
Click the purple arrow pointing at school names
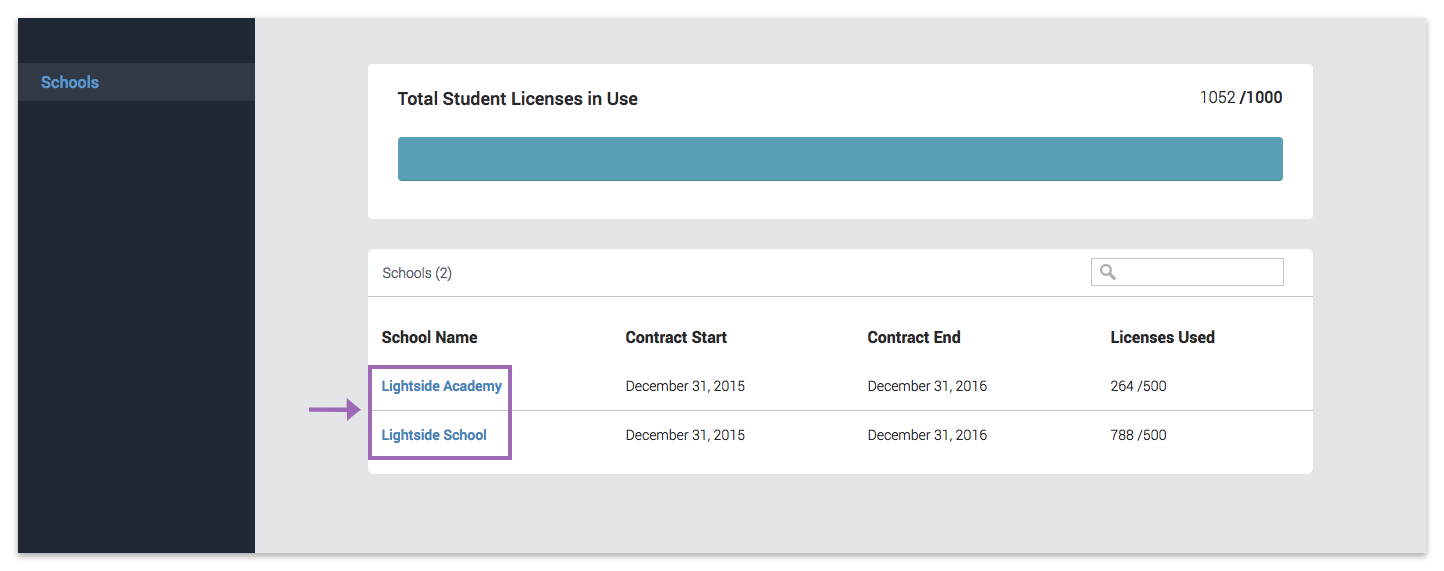pos(335,409)
